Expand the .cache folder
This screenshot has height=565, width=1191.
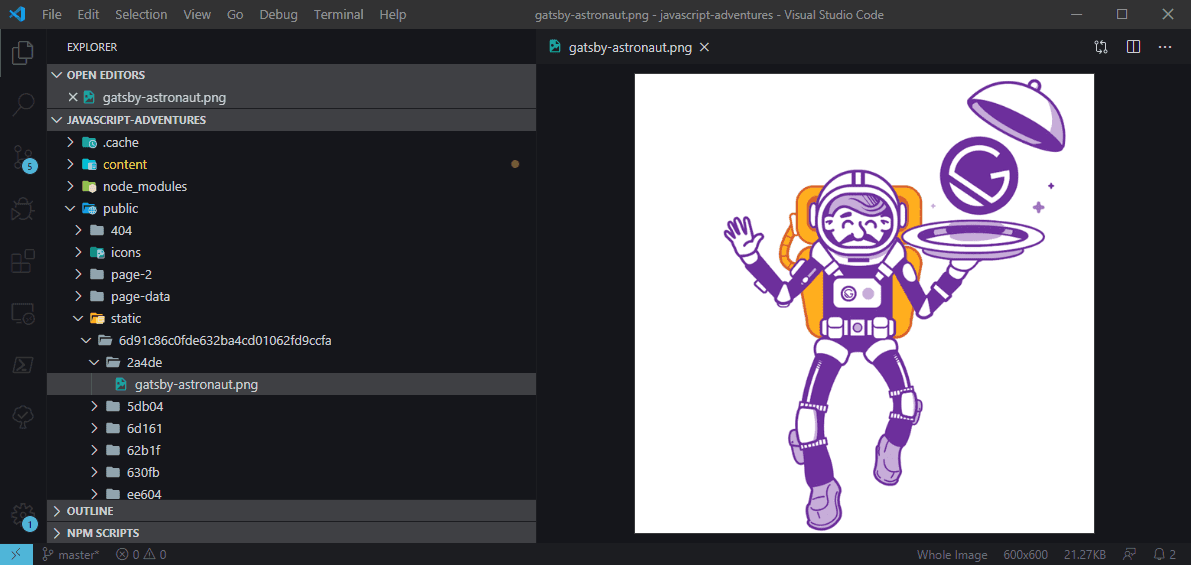pyautogui.click(x=292, y=142)
